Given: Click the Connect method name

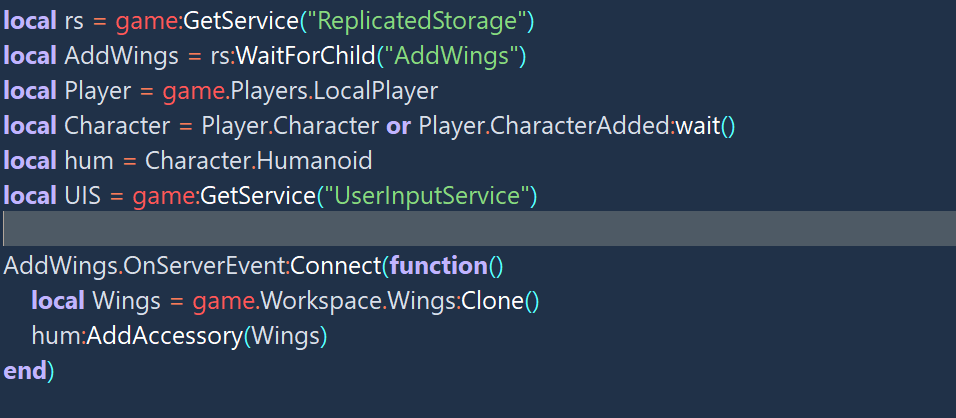Looking at the screenshot, I should tap(335, 266).
